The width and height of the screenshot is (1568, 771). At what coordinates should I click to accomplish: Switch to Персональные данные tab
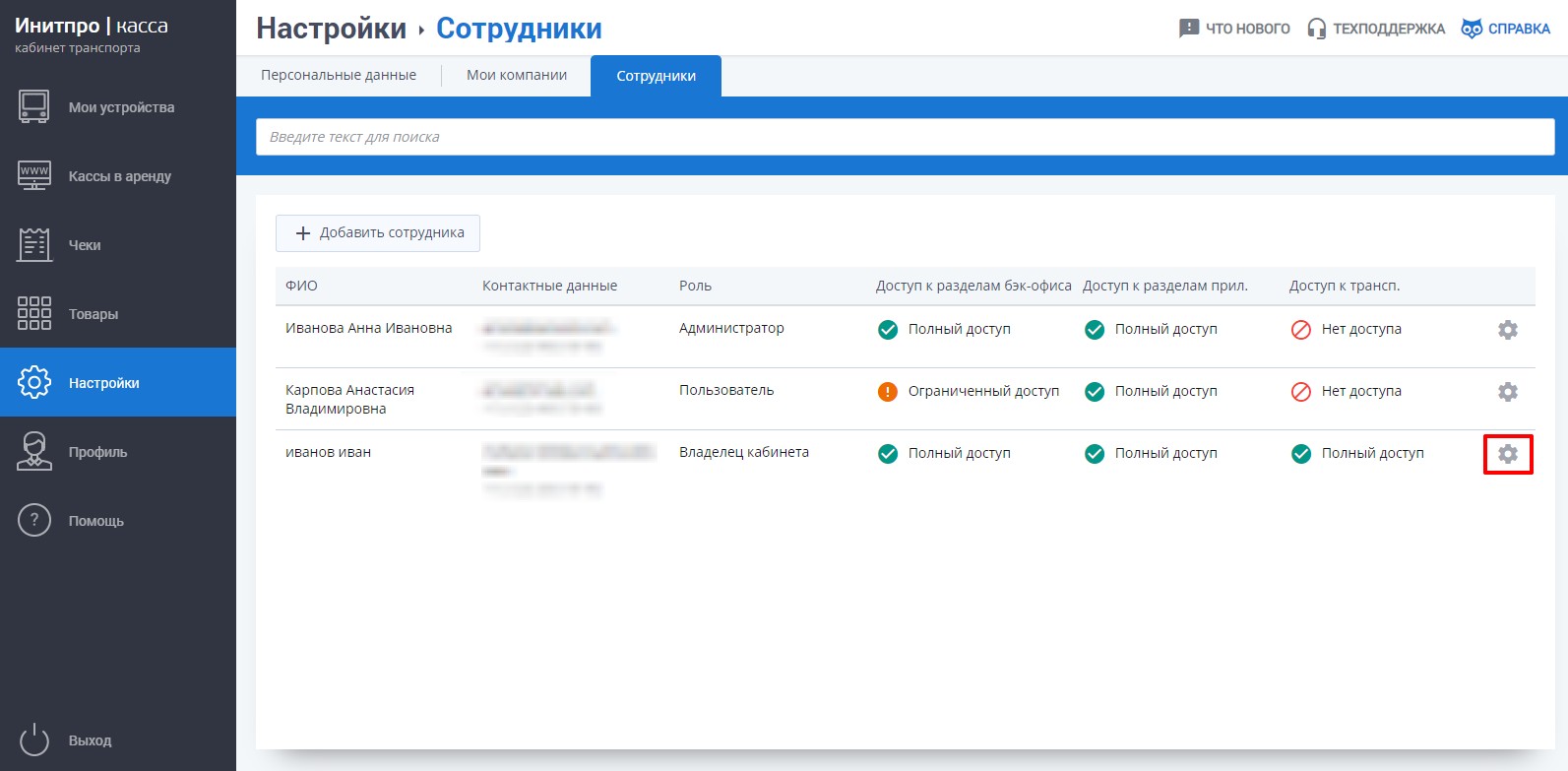tap(339, 75)
